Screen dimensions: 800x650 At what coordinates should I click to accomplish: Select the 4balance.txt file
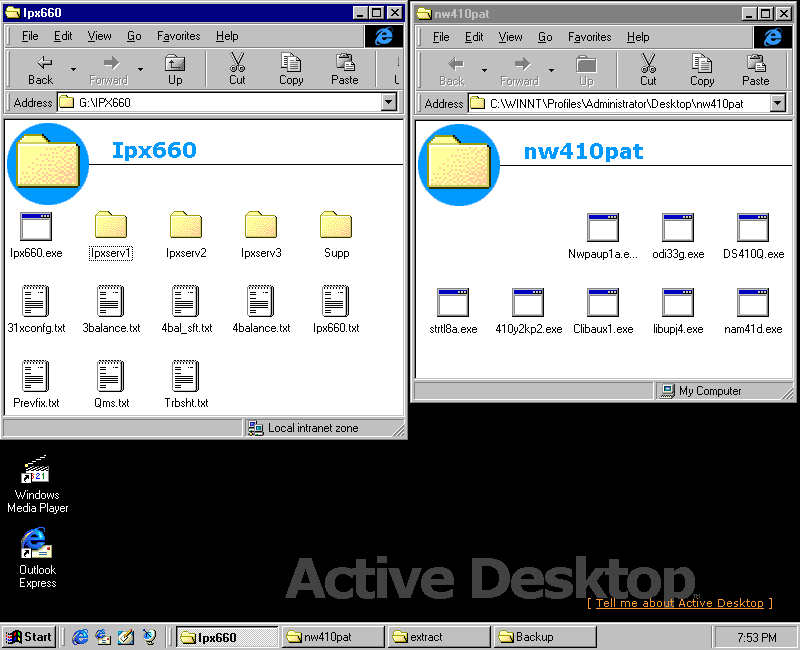(x=261, y=310)
